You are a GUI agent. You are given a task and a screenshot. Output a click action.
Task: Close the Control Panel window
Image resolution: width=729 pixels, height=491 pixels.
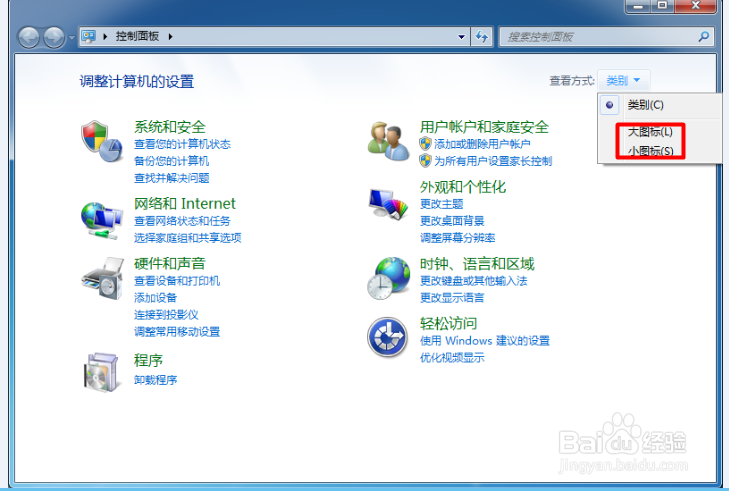pos(696,6)
